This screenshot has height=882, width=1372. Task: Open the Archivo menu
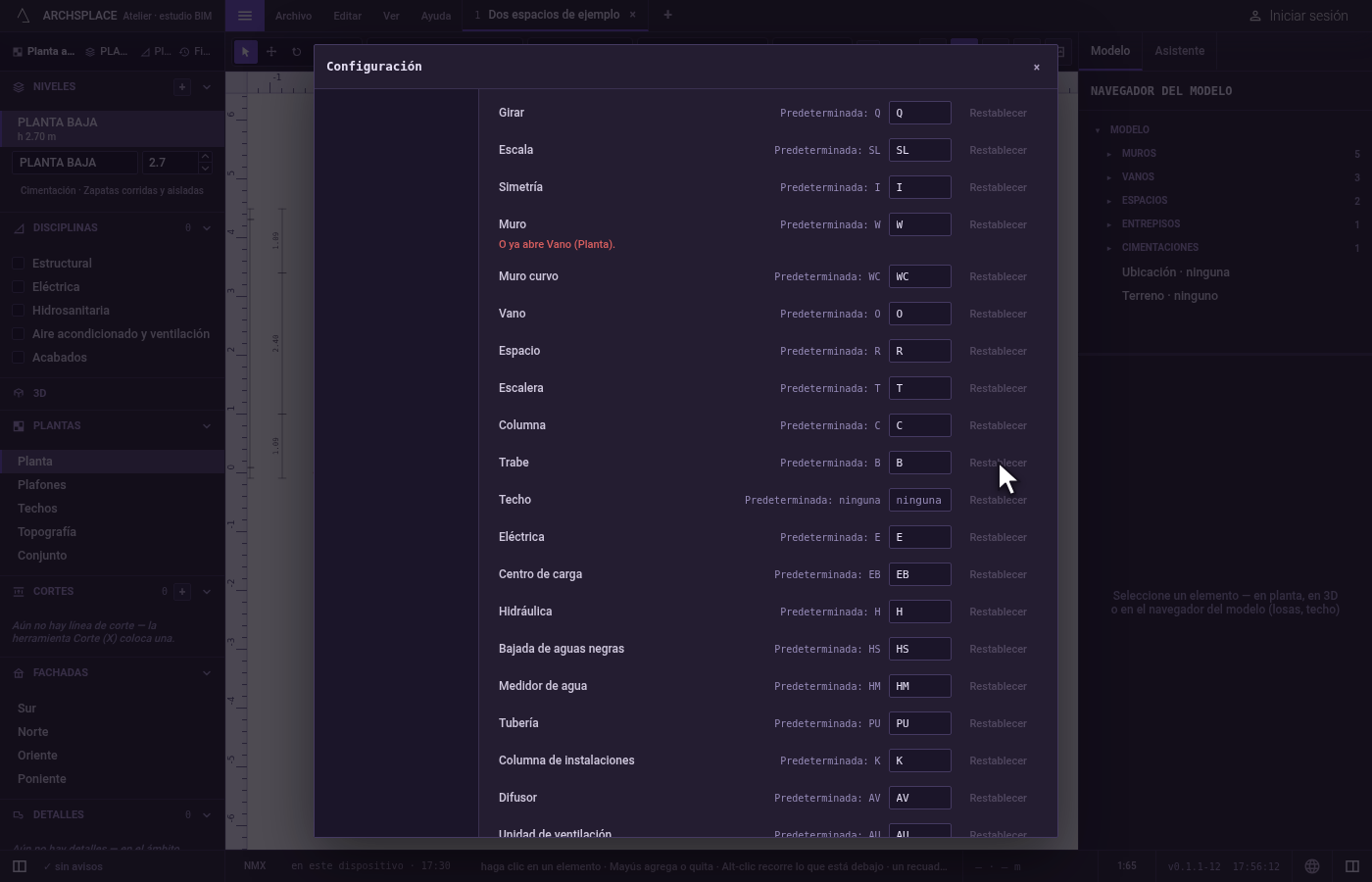point(293,16)
